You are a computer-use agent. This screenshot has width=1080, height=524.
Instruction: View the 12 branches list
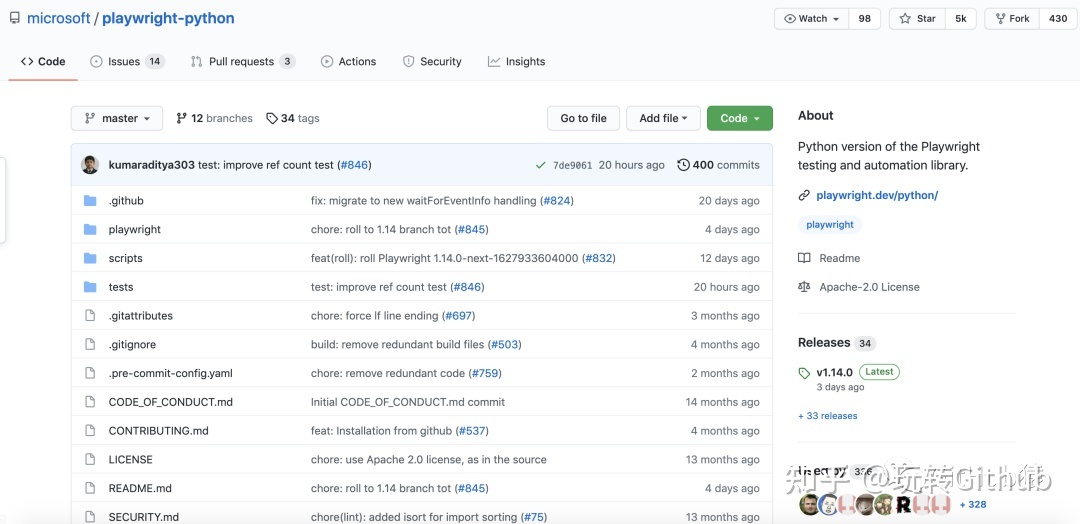(214, 118)
